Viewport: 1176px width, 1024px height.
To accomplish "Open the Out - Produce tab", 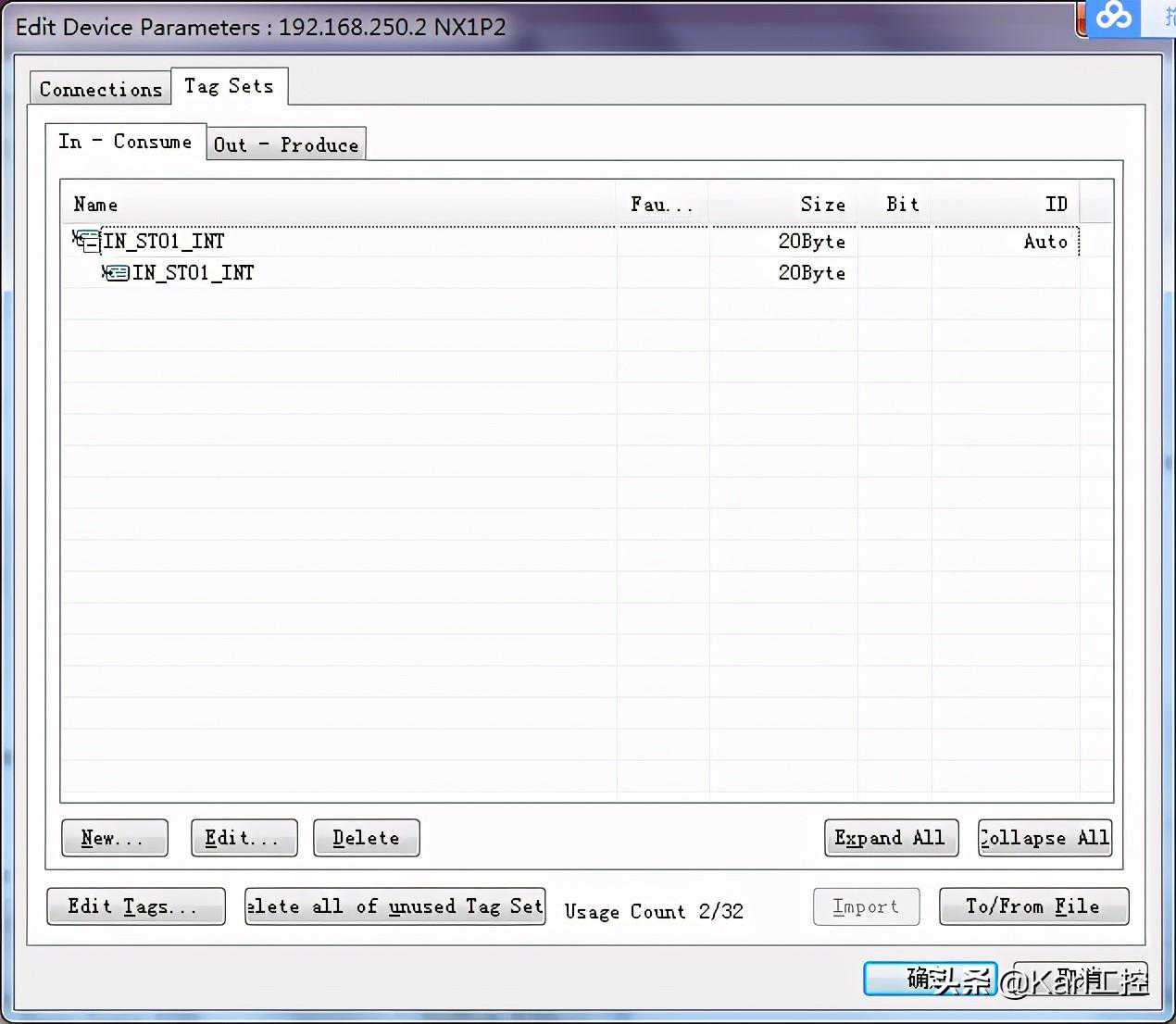I will [285, 144].
